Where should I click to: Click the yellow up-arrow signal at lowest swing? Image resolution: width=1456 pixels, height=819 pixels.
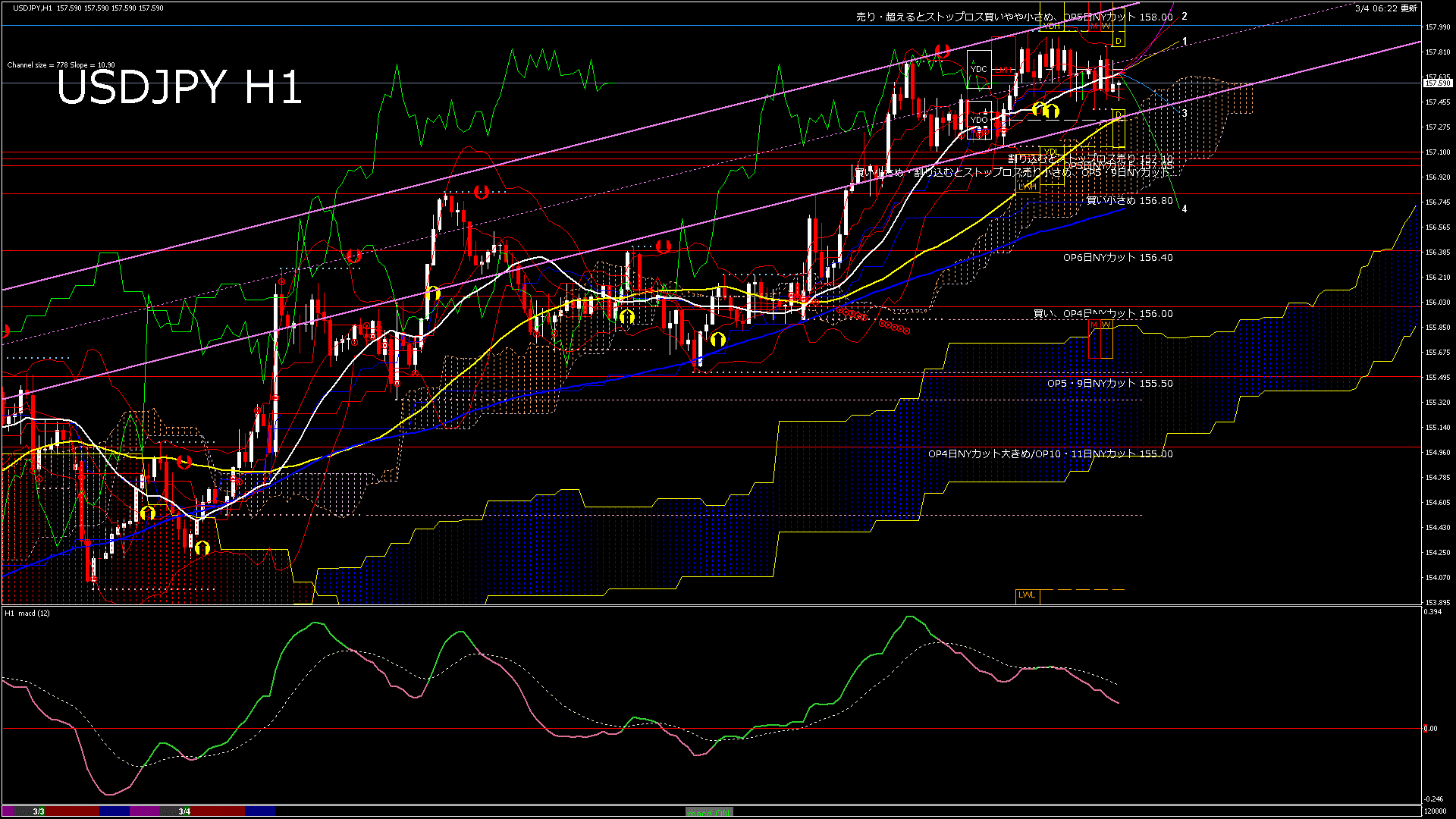tap(202, 548)
